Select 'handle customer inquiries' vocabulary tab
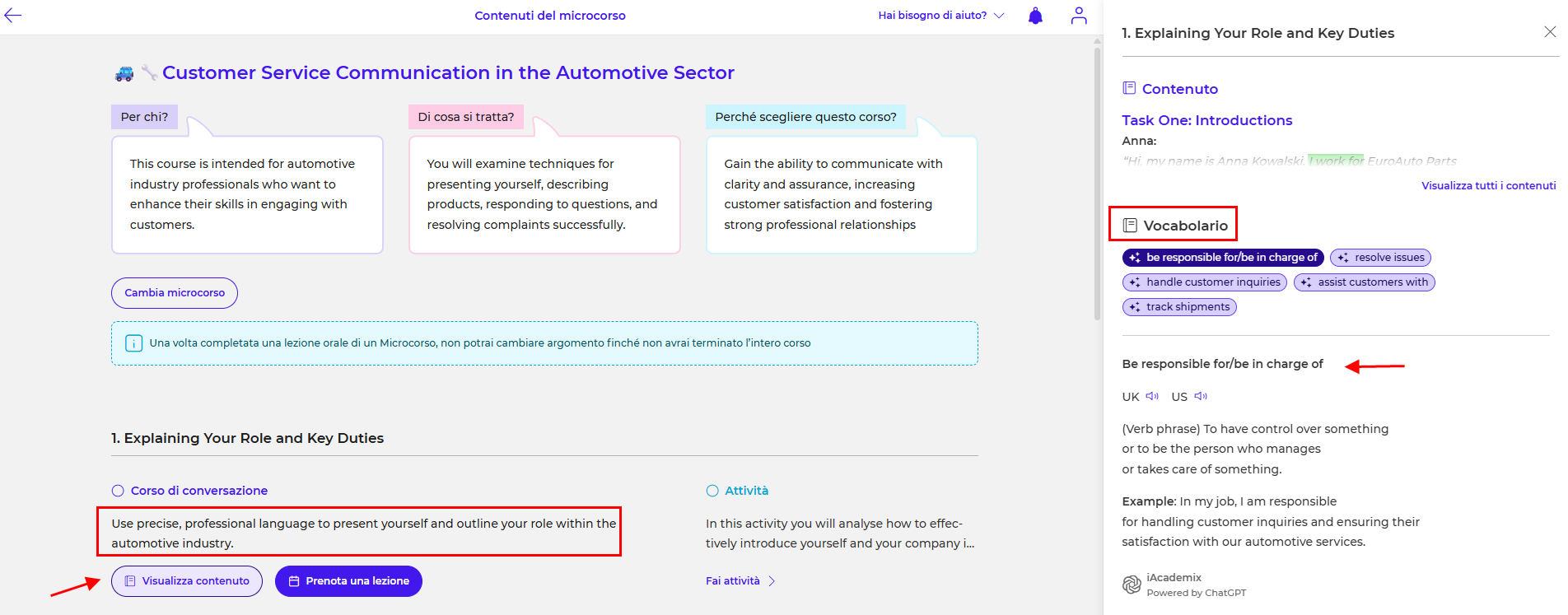1568x615 pixels. pos(1204,282)
